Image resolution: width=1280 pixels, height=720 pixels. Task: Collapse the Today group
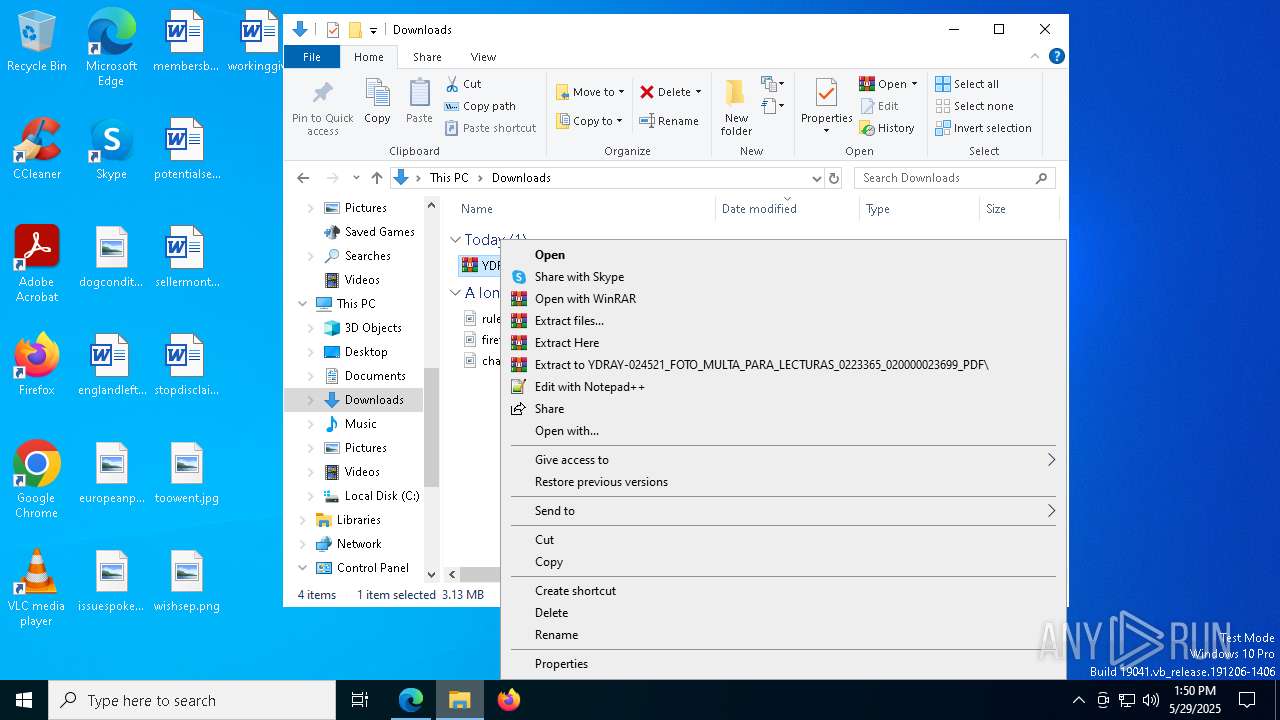pos(455,240)
